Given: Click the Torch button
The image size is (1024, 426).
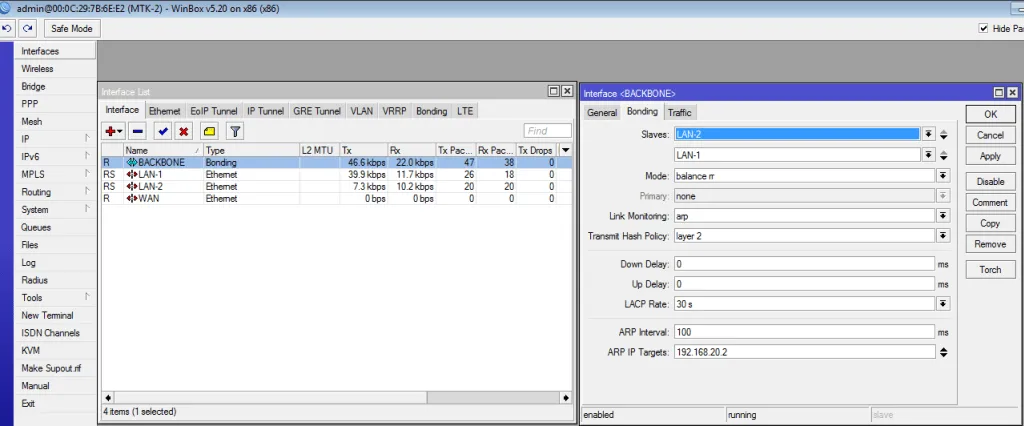Looking at the screenshot, I should [990, 269].
